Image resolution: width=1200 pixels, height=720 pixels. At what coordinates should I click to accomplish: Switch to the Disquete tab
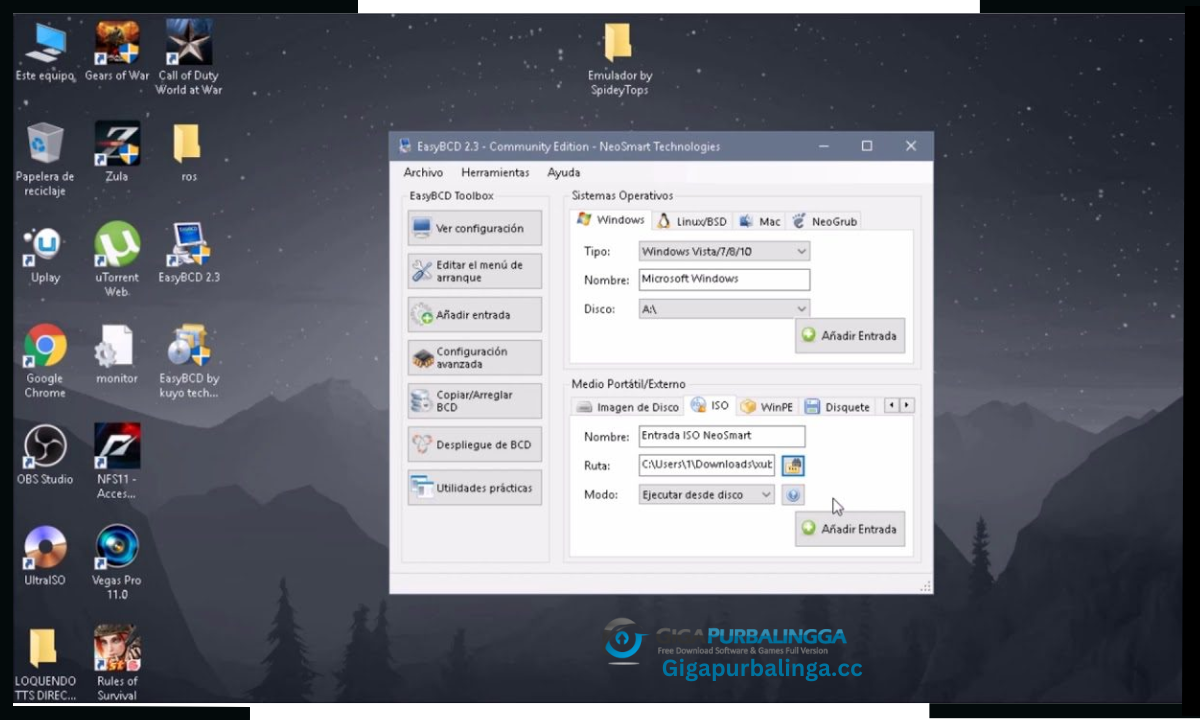tap(838, 407)
